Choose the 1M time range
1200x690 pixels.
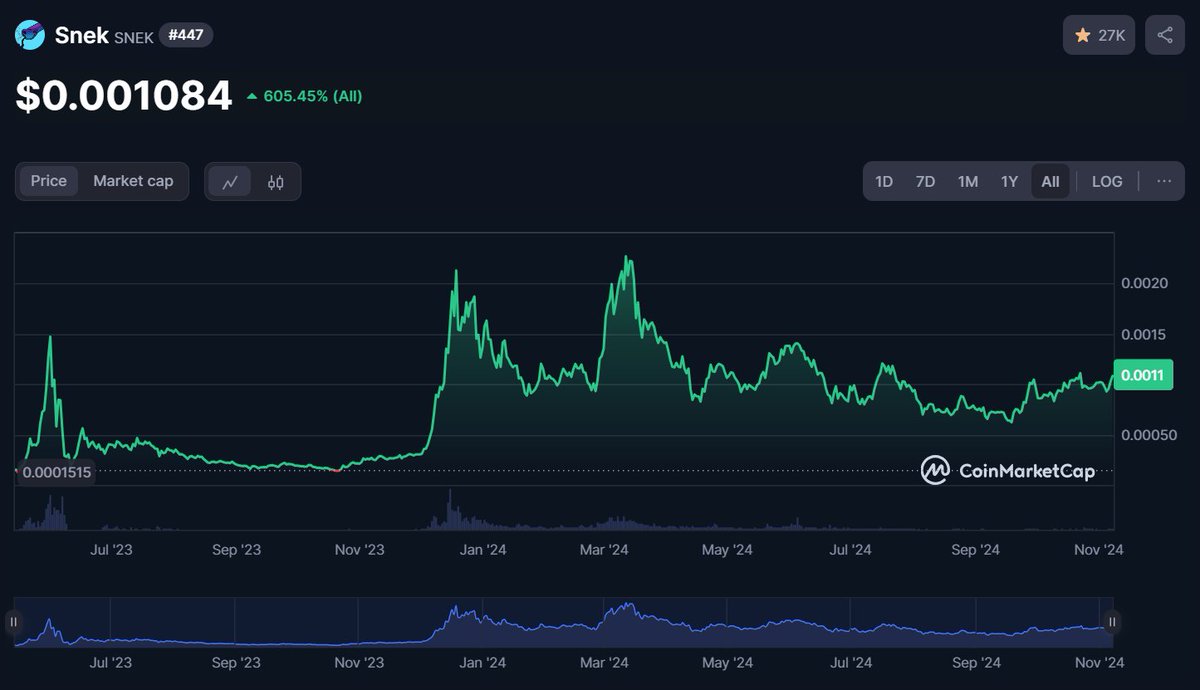(x=968, y=182)
